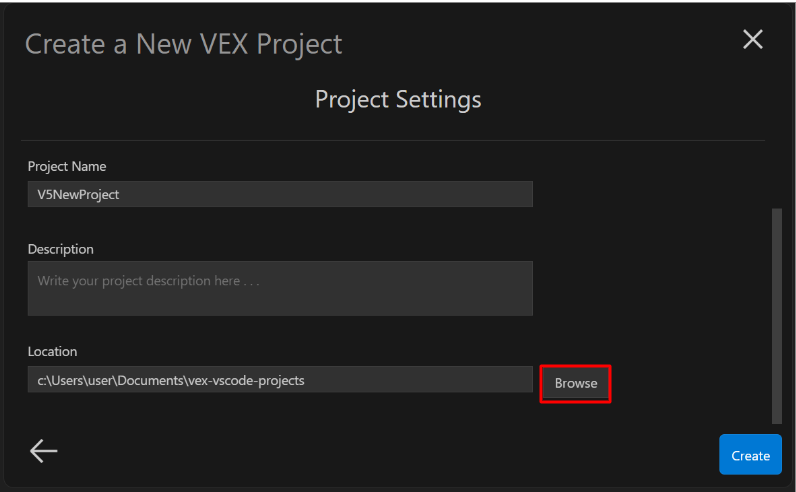Screen dimensions: 796x492
Task: Click inside the Description text area
Action: coord(280,296)
